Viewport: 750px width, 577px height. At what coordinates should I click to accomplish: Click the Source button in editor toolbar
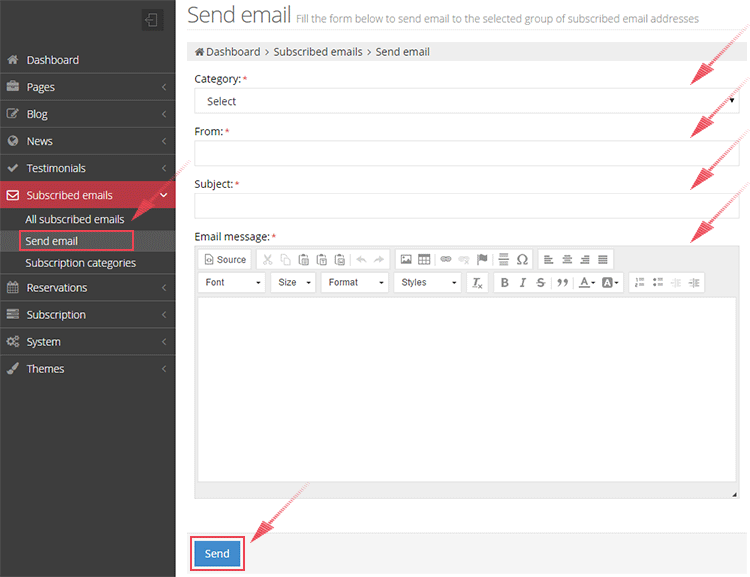[225, 259]
